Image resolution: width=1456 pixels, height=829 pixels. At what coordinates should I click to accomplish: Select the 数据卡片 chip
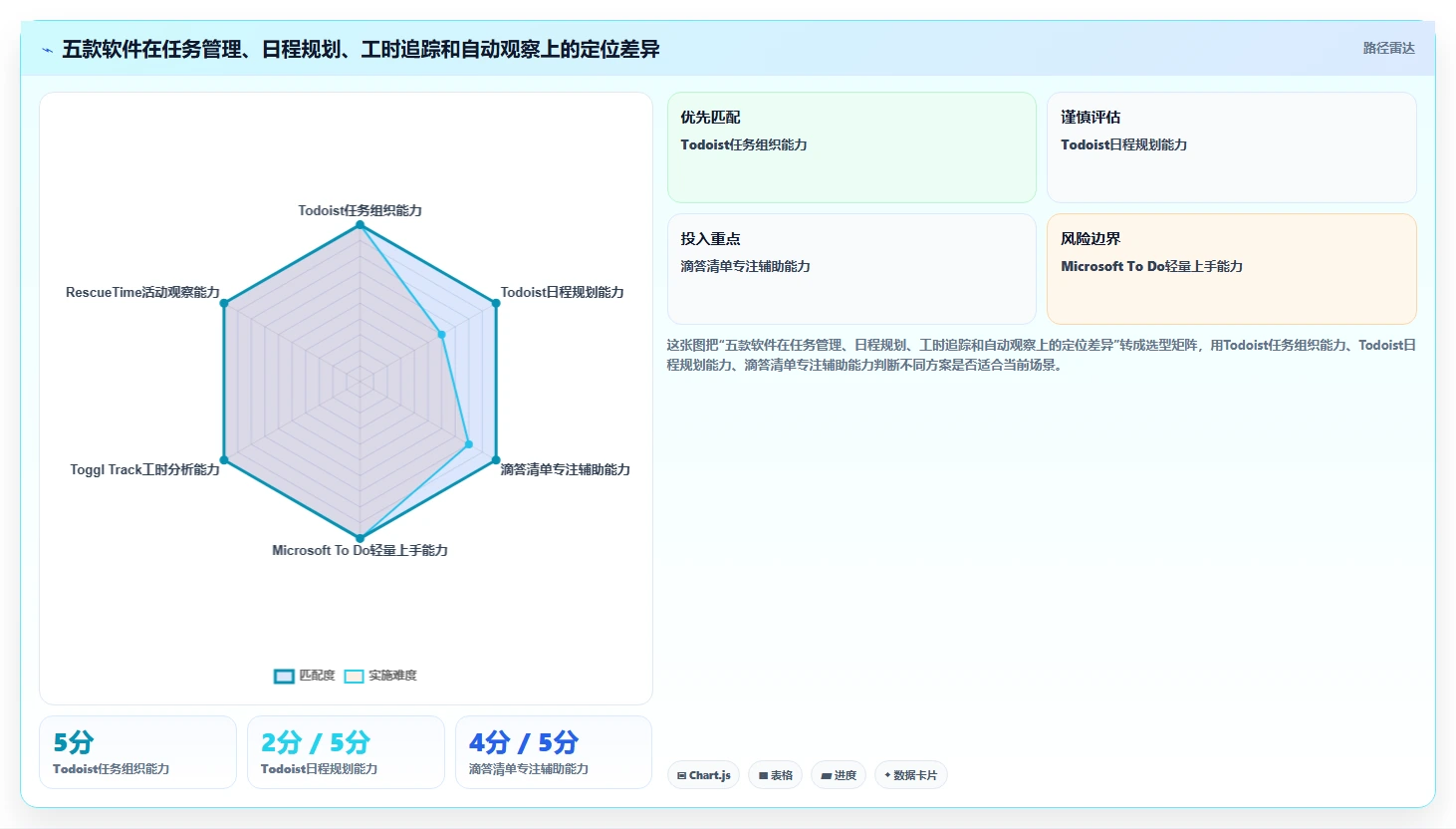pyautogui.click(x=910, y=775)
